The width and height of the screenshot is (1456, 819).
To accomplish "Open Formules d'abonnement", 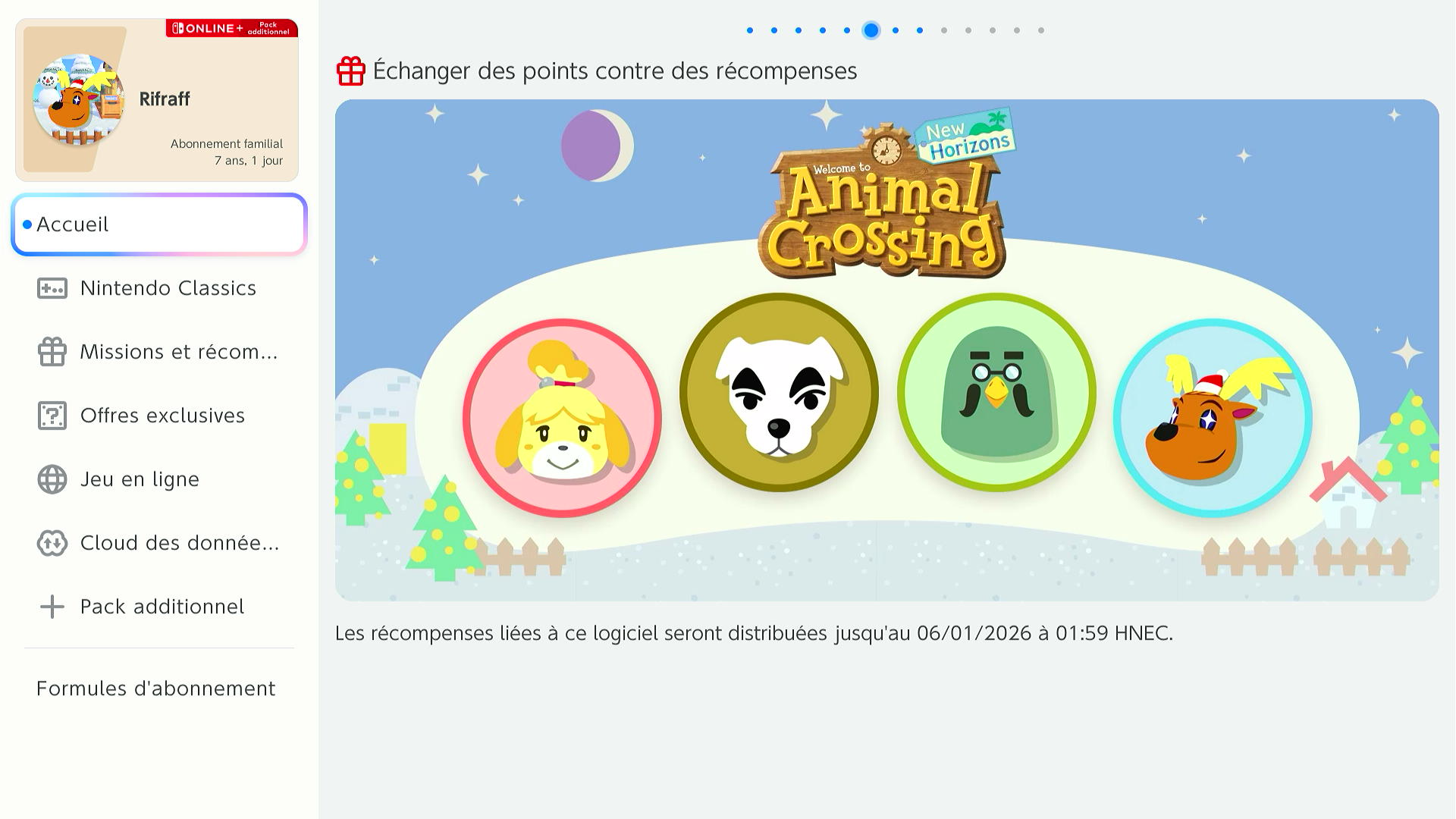I will [156, 689].
